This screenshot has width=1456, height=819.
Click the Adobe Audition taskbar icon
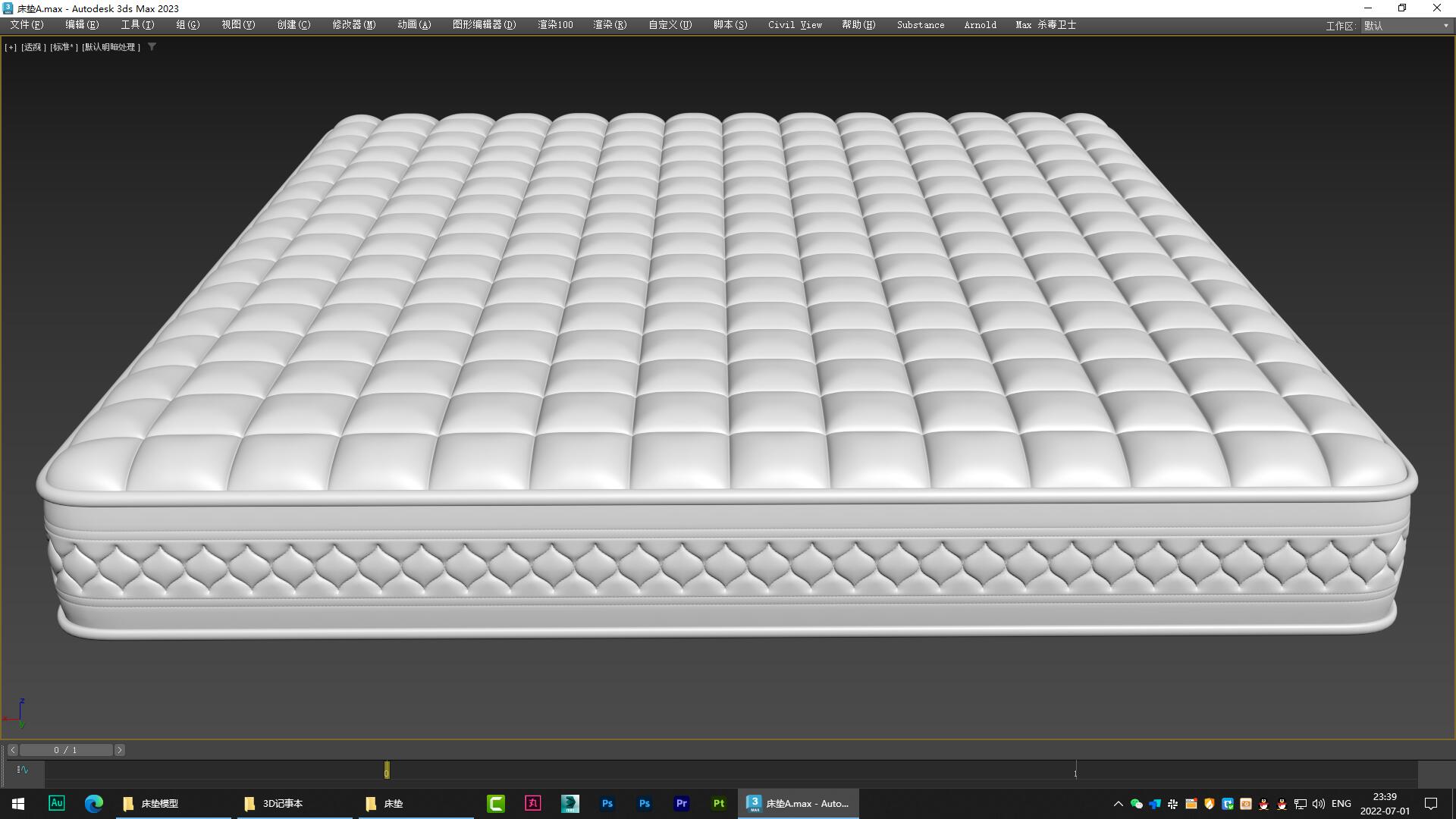[57, 803]
